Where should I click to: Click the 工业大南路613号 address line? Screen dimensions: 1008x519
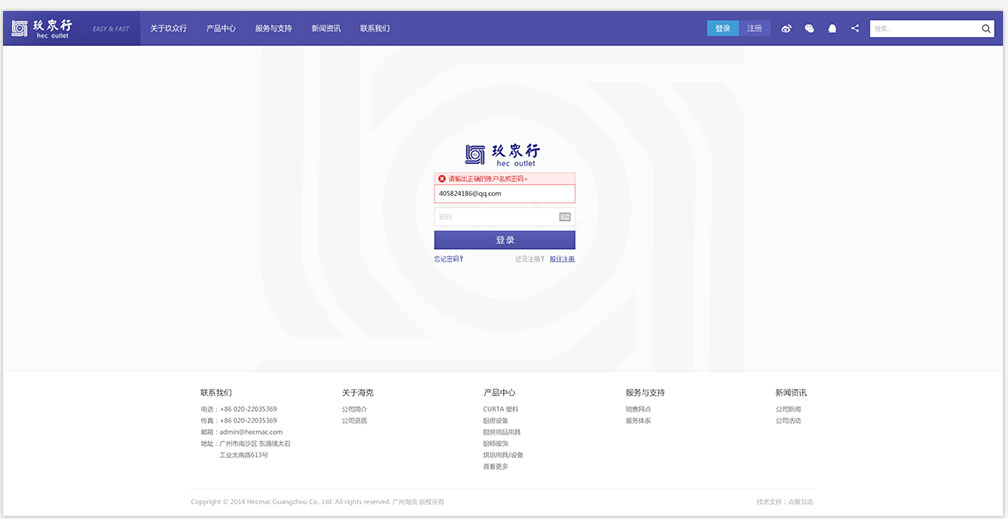click(244, 455)
